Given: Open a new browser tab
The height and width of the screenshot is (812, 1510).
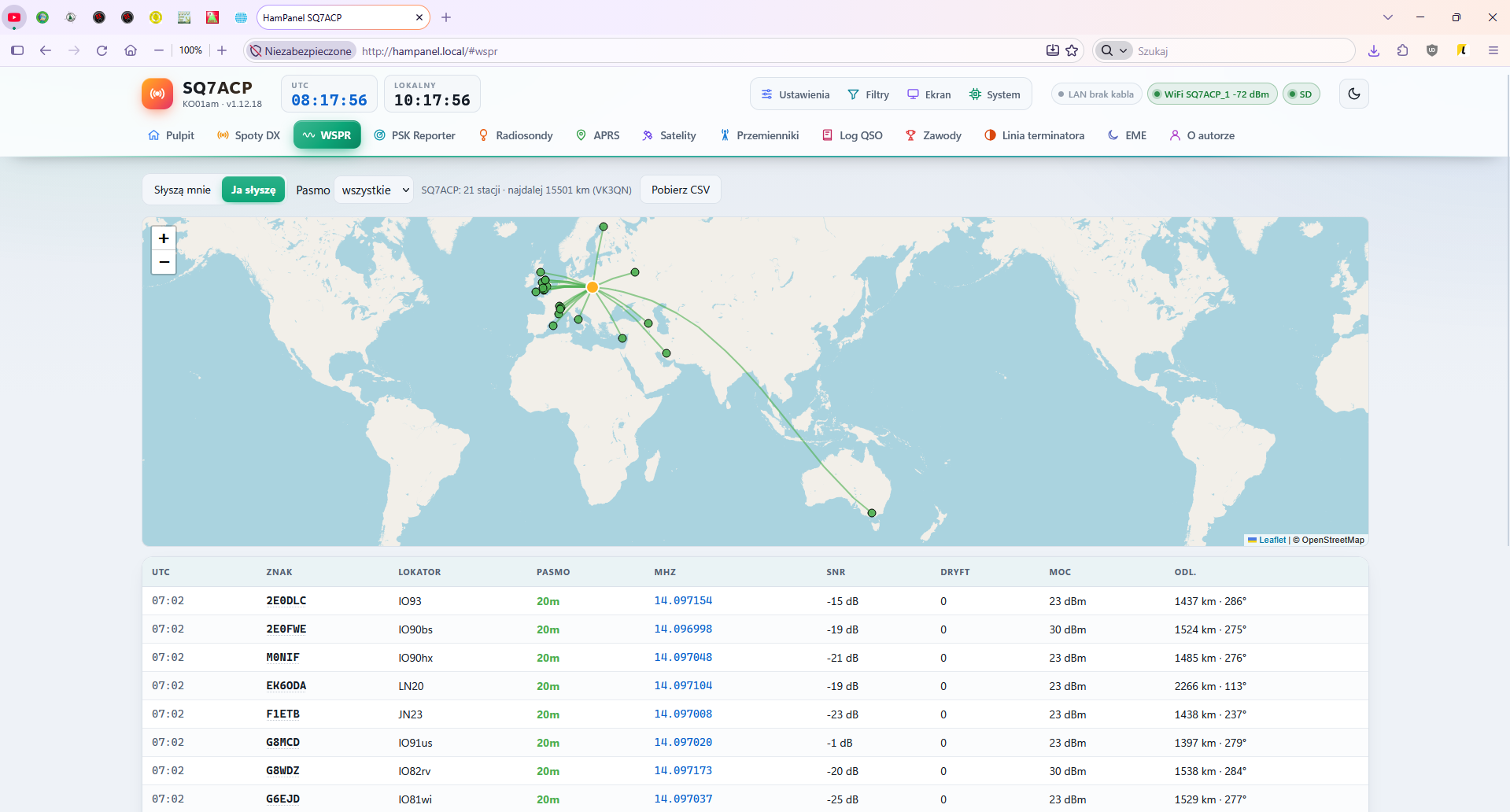Looking at the screenshot, I should pos(446,17).
